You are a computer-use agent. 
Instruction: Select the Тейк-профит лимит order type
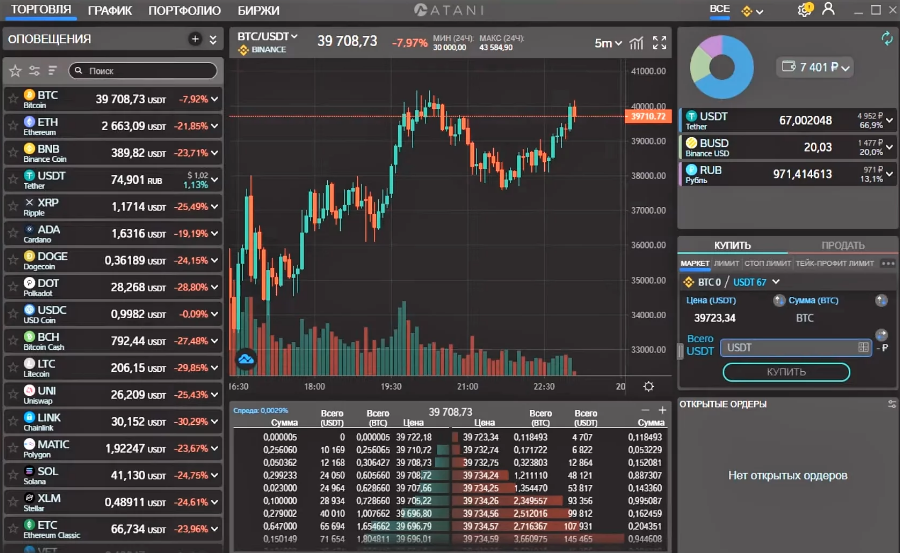(x=835, y=264)
